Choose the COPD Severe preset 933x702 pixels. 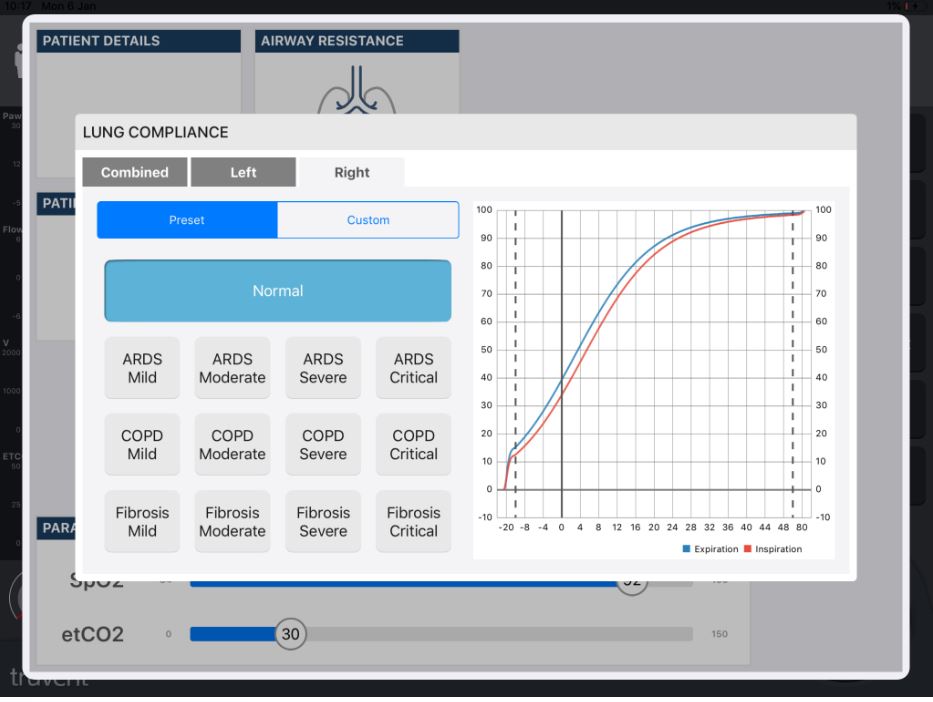323,444
